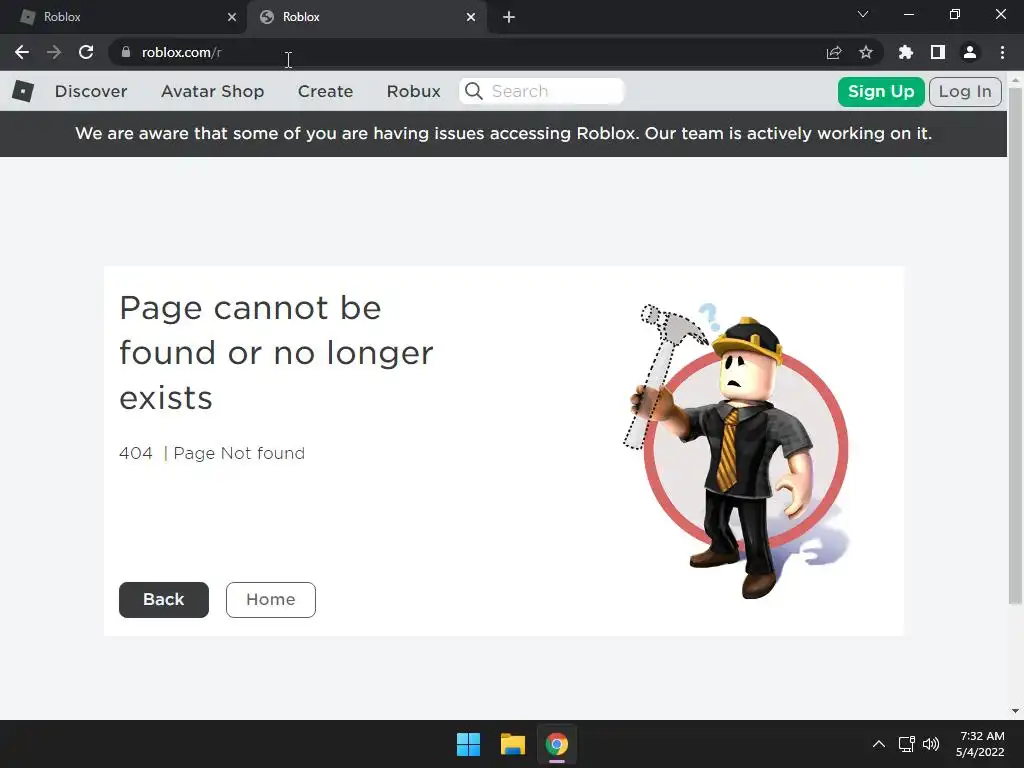The height and width of the screenshot is (768, 1024).
Task: Click Chrome icon in taskbar
Action: tap(556, 744)
